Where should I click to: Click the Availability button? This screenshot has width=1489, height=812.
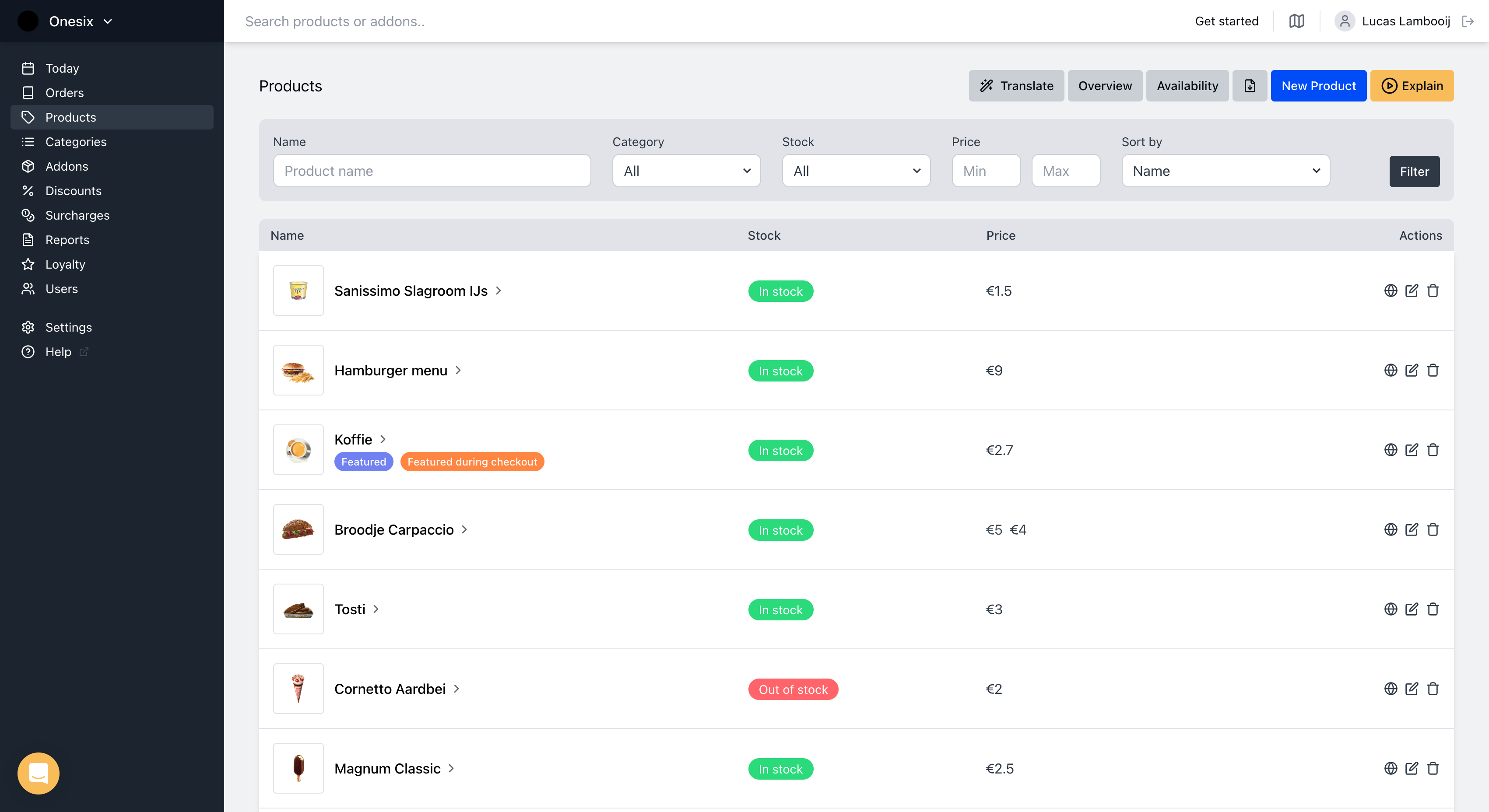coord(1187,86)
